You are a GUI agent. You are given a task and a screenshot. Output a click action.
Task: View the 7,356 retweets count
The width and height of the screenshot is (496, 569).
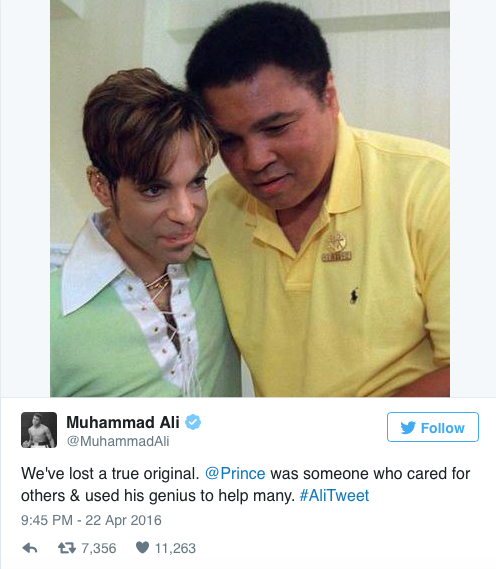pyautogui.click(x=99, y=548)
